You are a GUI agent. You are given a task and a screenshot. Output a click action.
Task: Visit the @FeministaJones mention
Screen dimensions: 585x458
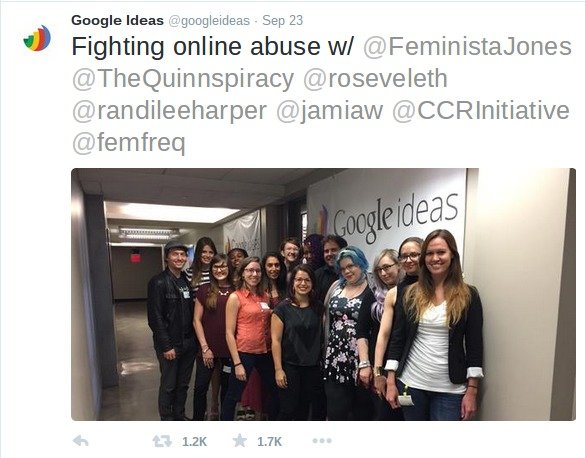(x=467, y=46)
